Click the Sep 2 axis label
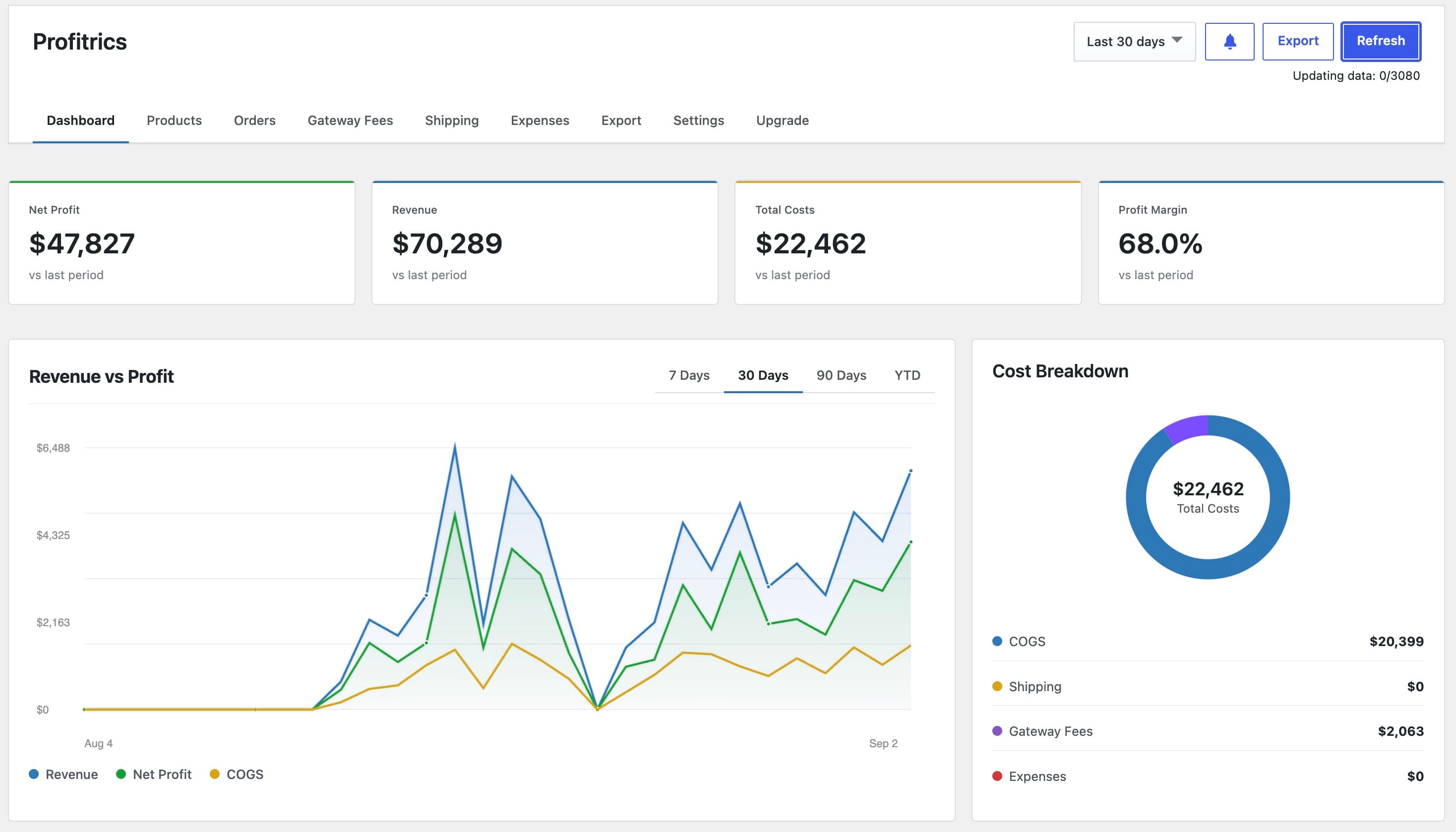This screenshot has width=1456, height=832. pos(883,743)
